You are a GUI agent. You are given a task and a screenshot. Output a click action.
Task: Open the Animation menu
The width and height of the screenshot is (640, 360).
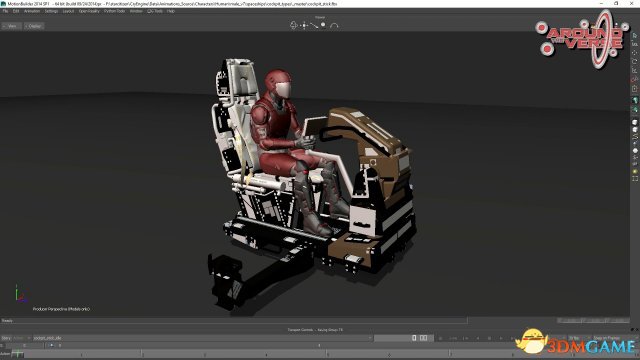coord(32,11)
